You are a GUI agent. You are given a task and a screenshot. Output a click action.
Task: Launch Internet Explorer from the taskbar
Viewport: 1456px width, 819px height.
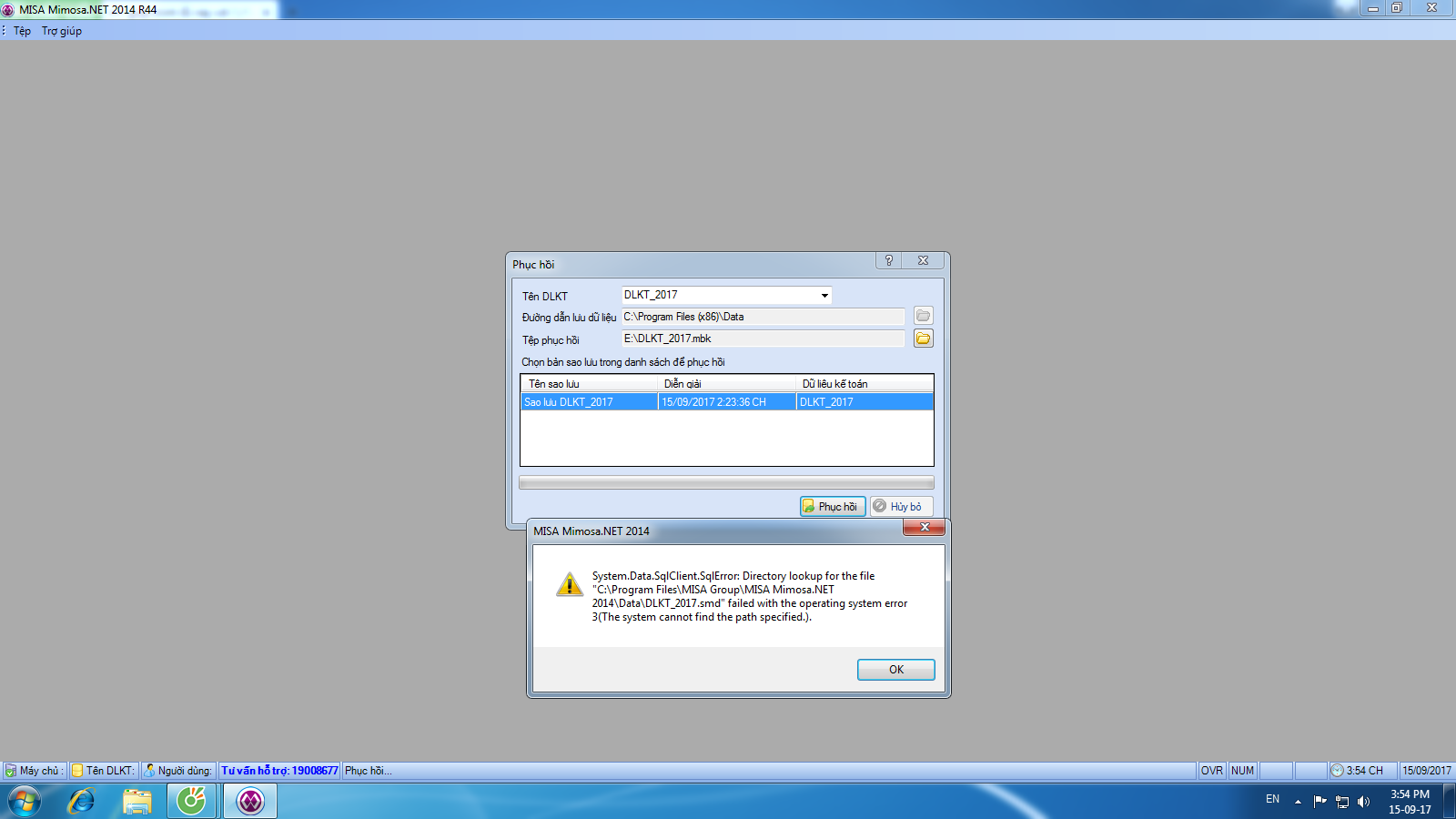[x=81, y=802]
